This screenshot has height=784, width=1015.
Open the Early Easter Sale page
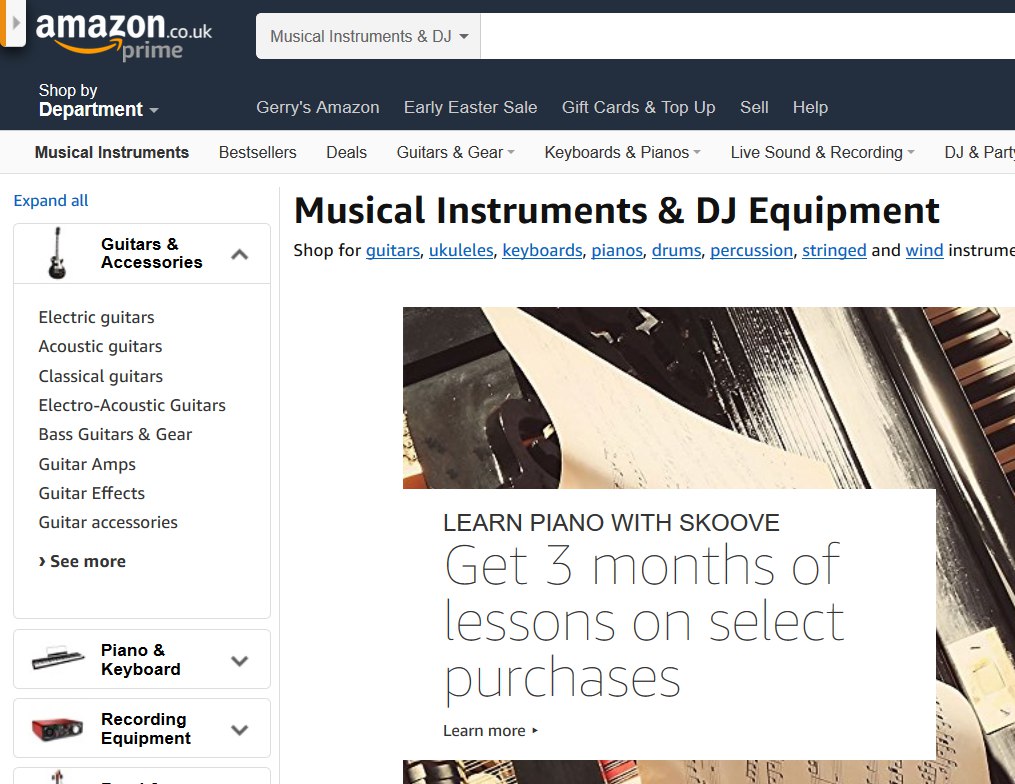coord(471,107)
